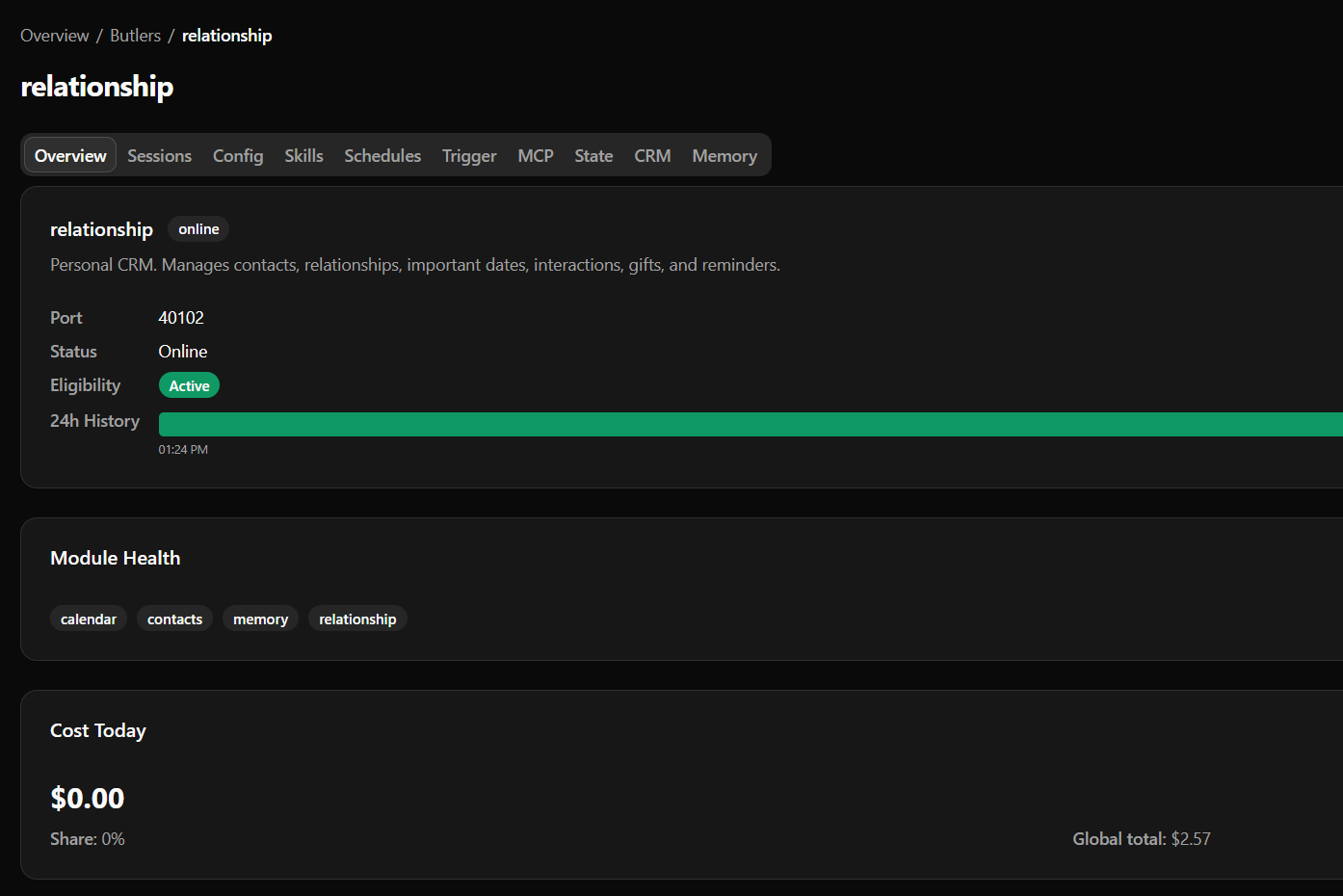1343x896 pixels.
Task: Switch to the Sessions tab
Action: 159,155
